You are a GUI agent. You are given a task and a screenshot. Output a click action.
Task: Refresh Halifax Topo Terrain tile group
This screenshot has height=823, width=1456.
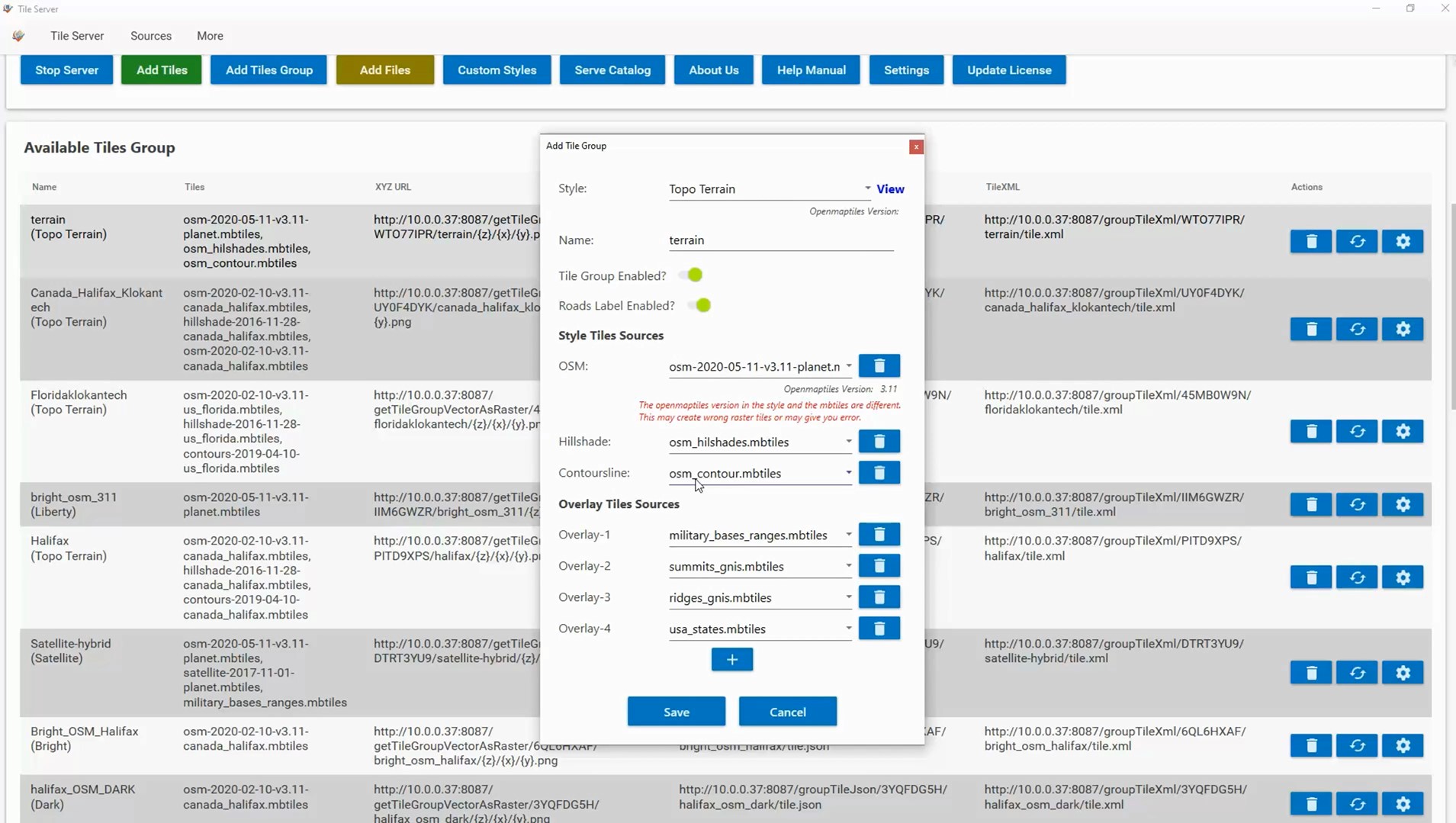coord(1357,578)
